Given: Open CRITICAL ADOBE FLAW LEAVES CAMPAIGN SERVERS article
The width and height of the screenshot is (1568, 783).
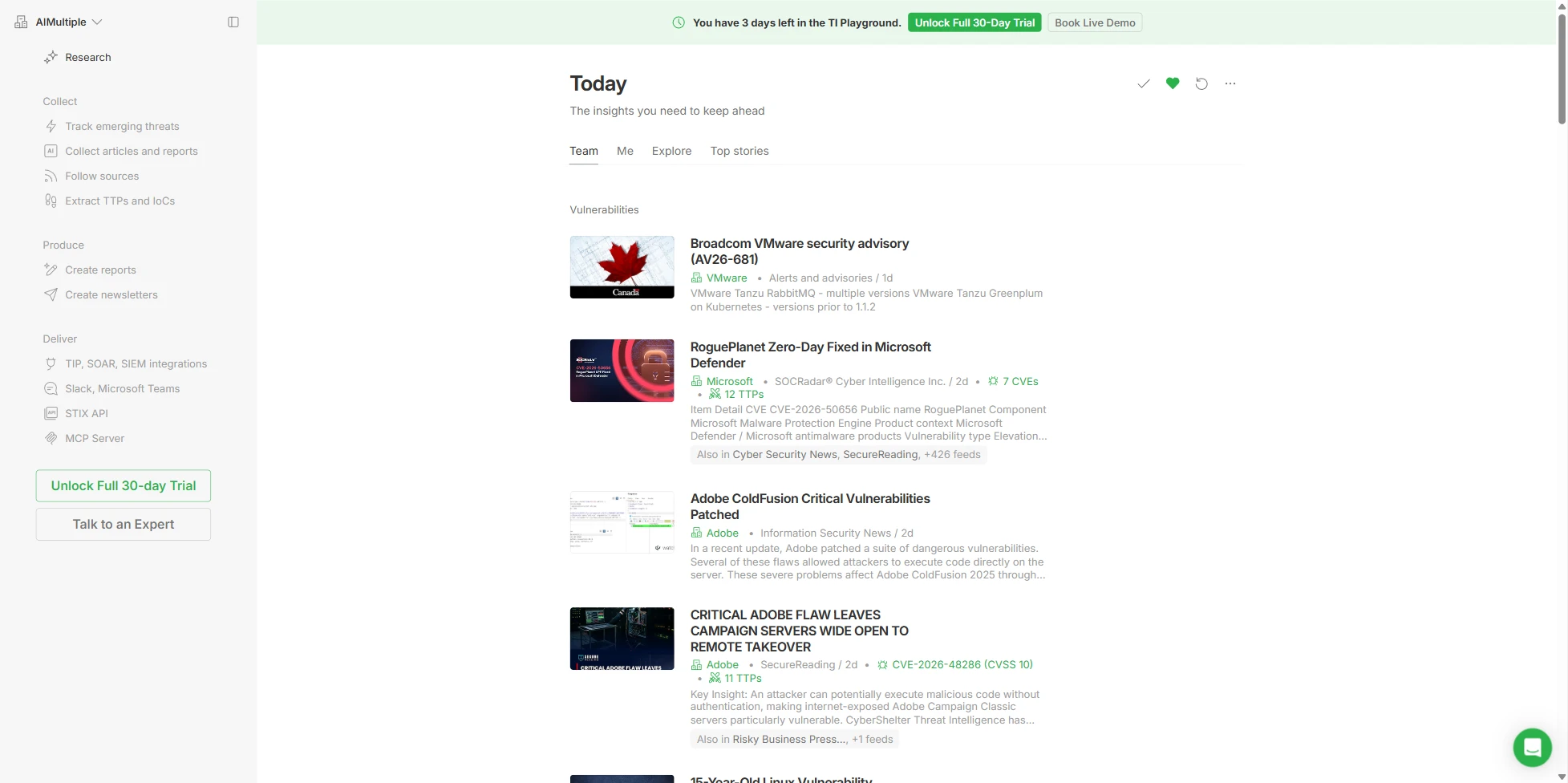Looking at the screenshot, I should [x=800, y=631].
